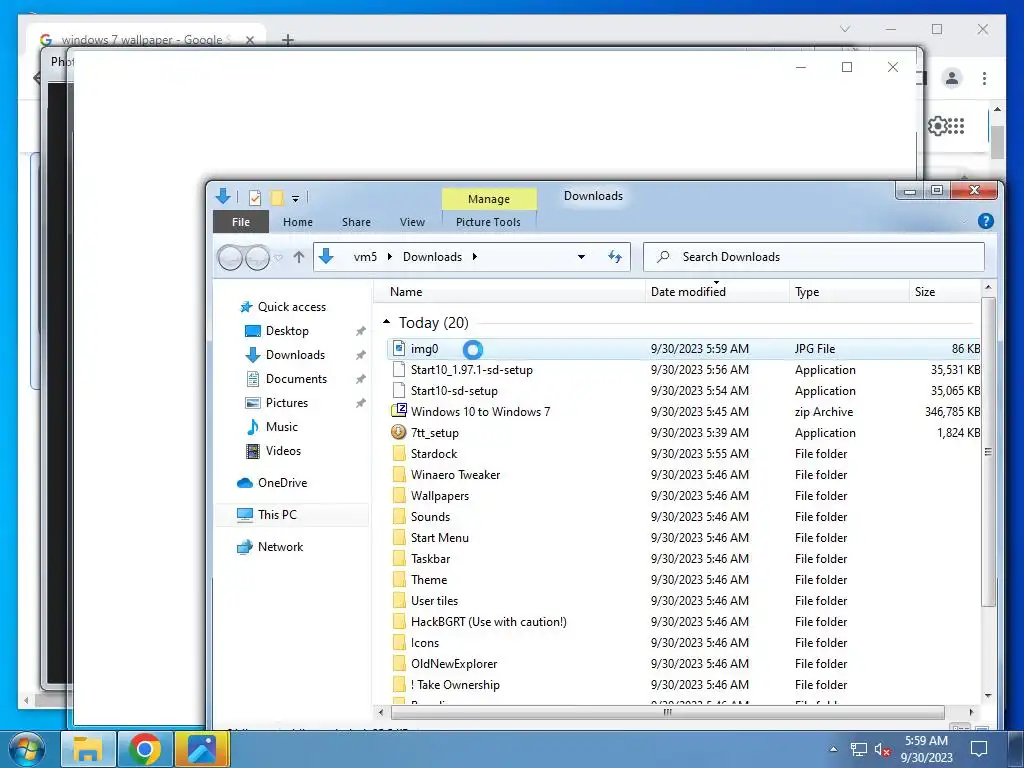Click the file list horizontal scrollbar
The width and height of the screenshot is (1024, 768).
coord(666,712)
